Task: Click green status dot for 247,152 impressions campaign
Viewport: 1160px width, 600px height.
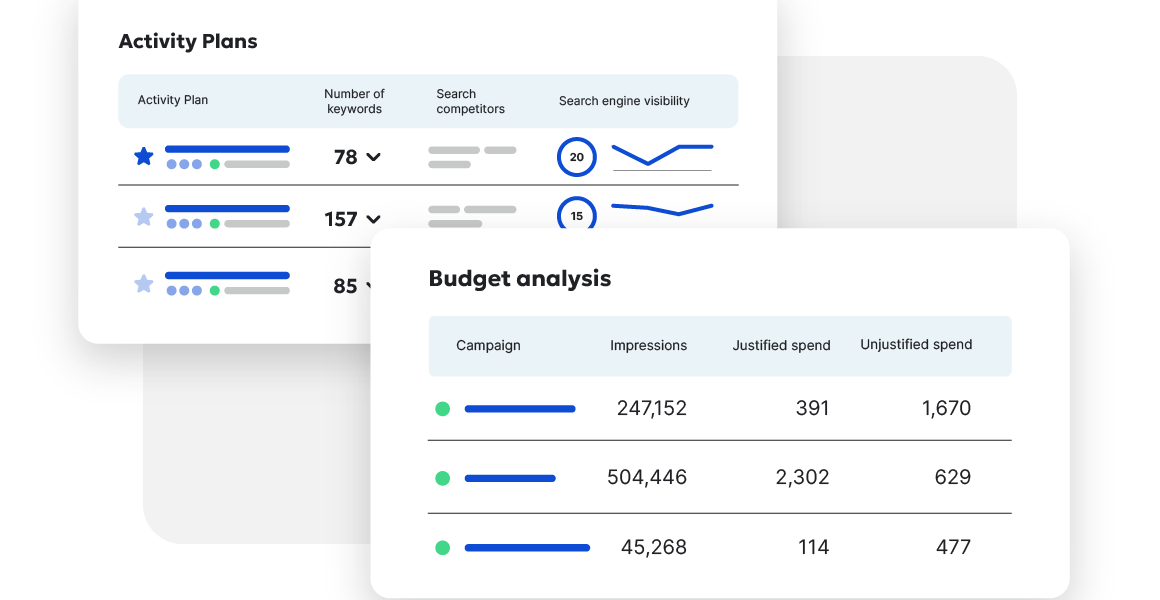Action: point(443,409)
